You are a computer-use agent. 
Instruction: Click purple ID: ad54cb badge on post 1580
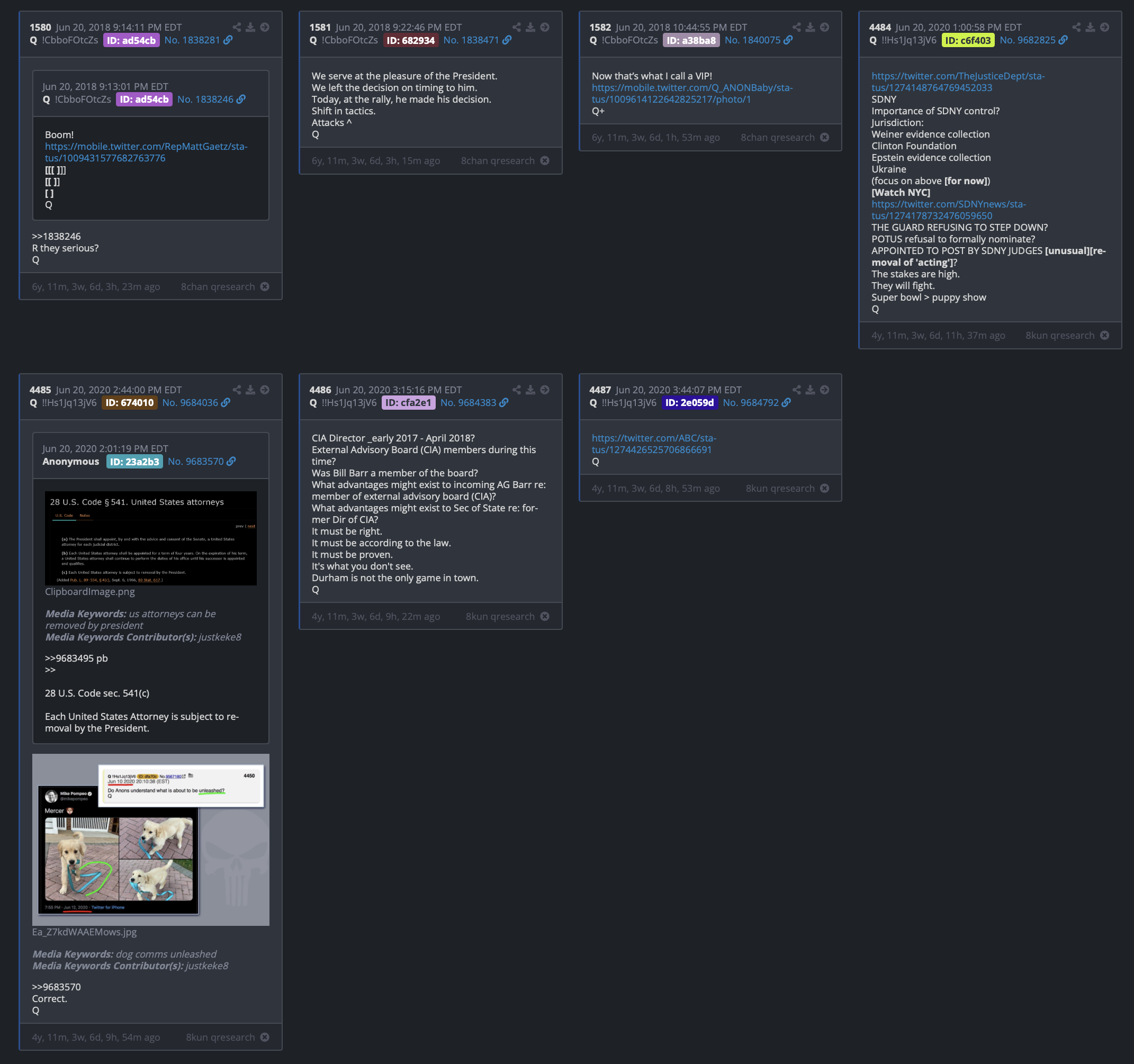pos(131,41)
